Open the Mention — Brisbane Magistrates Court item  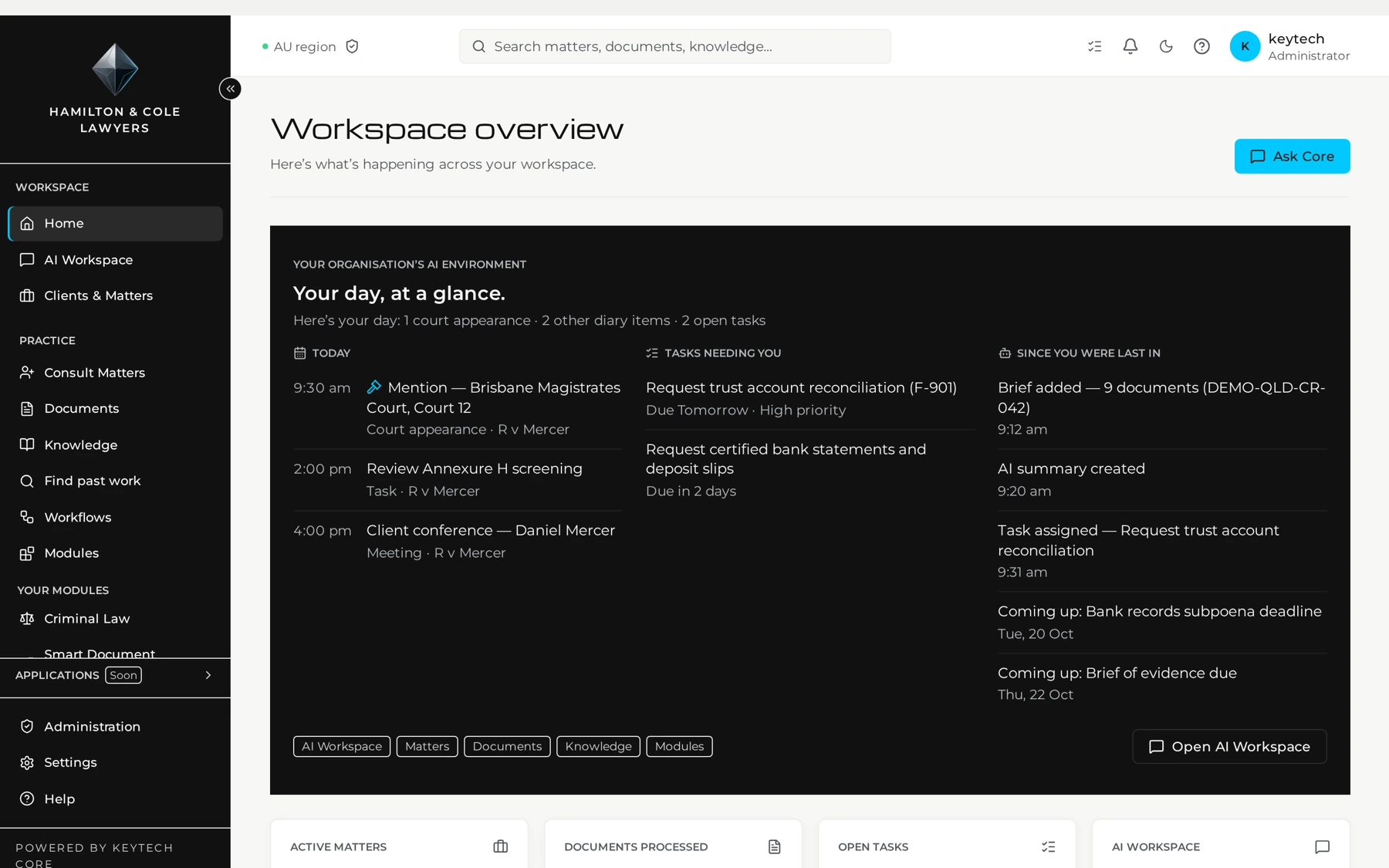458,408
